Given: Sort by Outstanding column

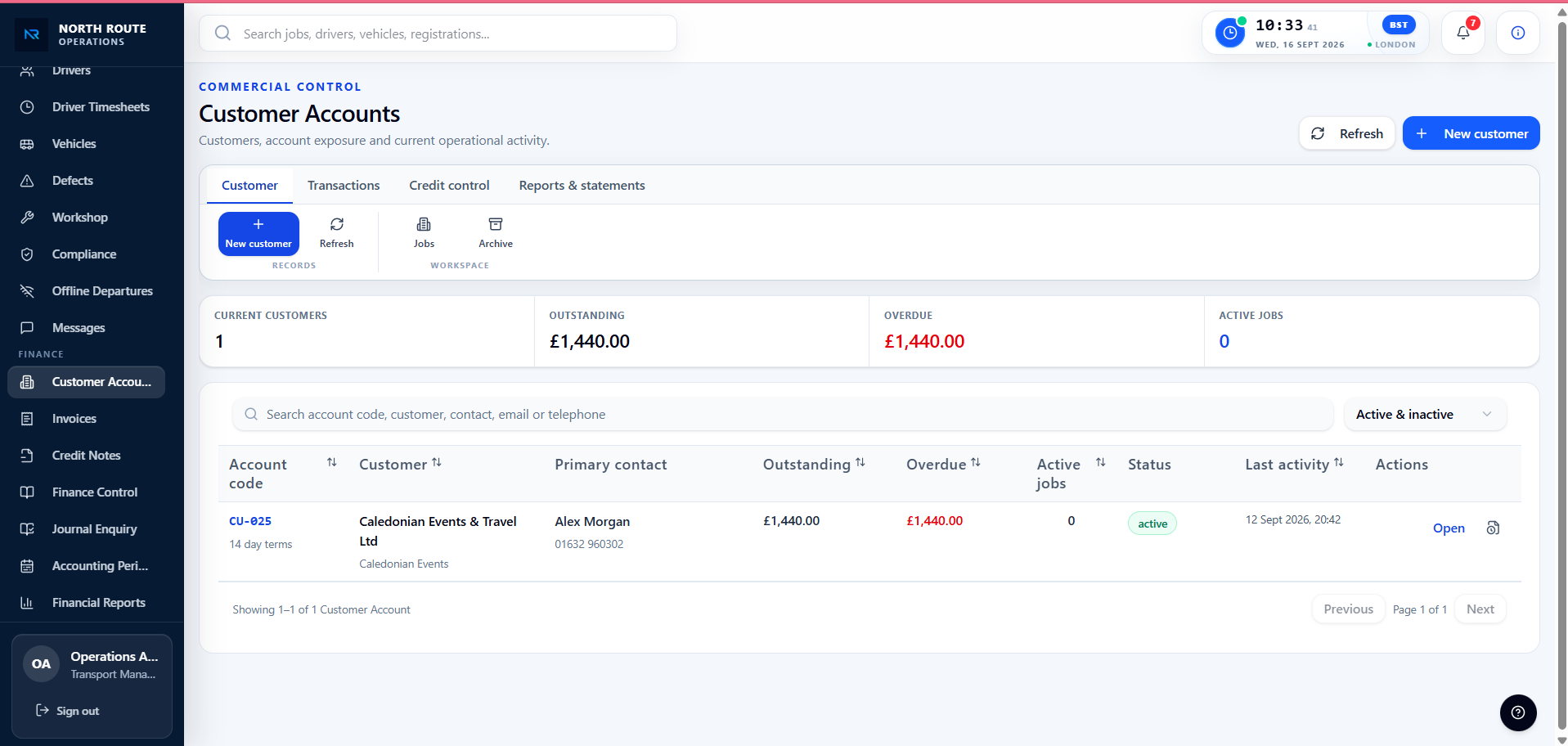Looking at the screenshot, I should (860, 463).
